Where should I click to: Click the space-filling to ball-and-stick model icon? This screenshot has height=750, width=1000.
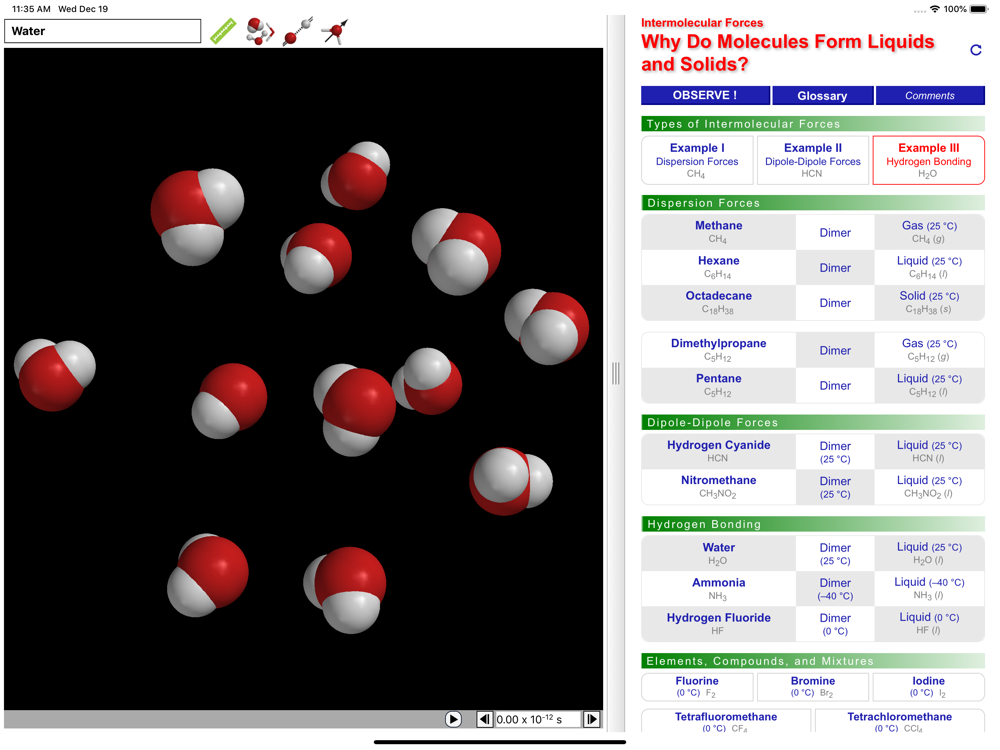260,31
